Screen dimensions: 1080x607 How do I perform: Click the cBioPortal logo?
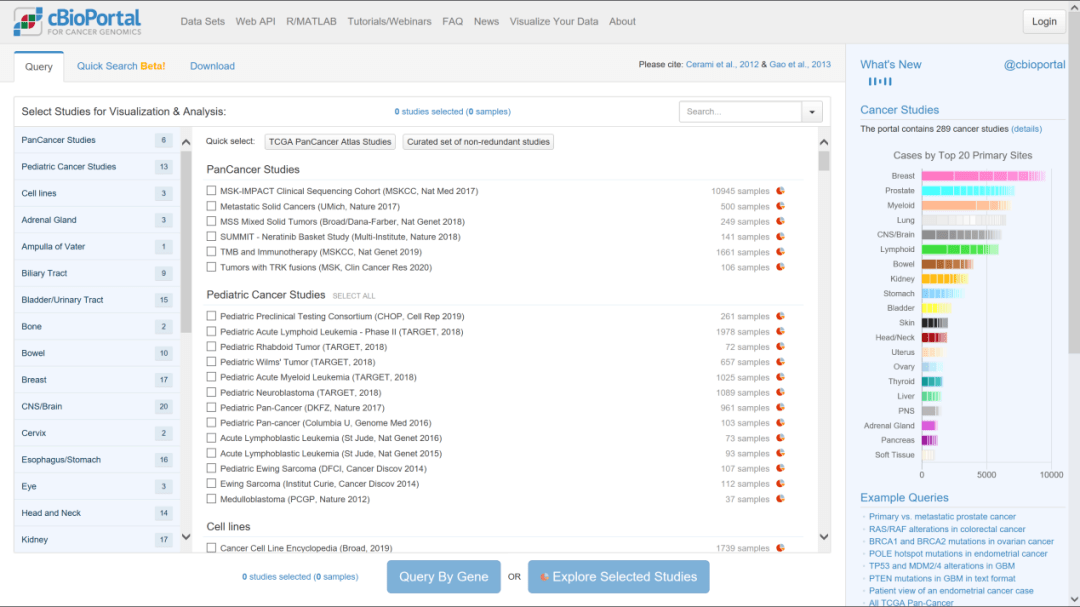(78, 22)
